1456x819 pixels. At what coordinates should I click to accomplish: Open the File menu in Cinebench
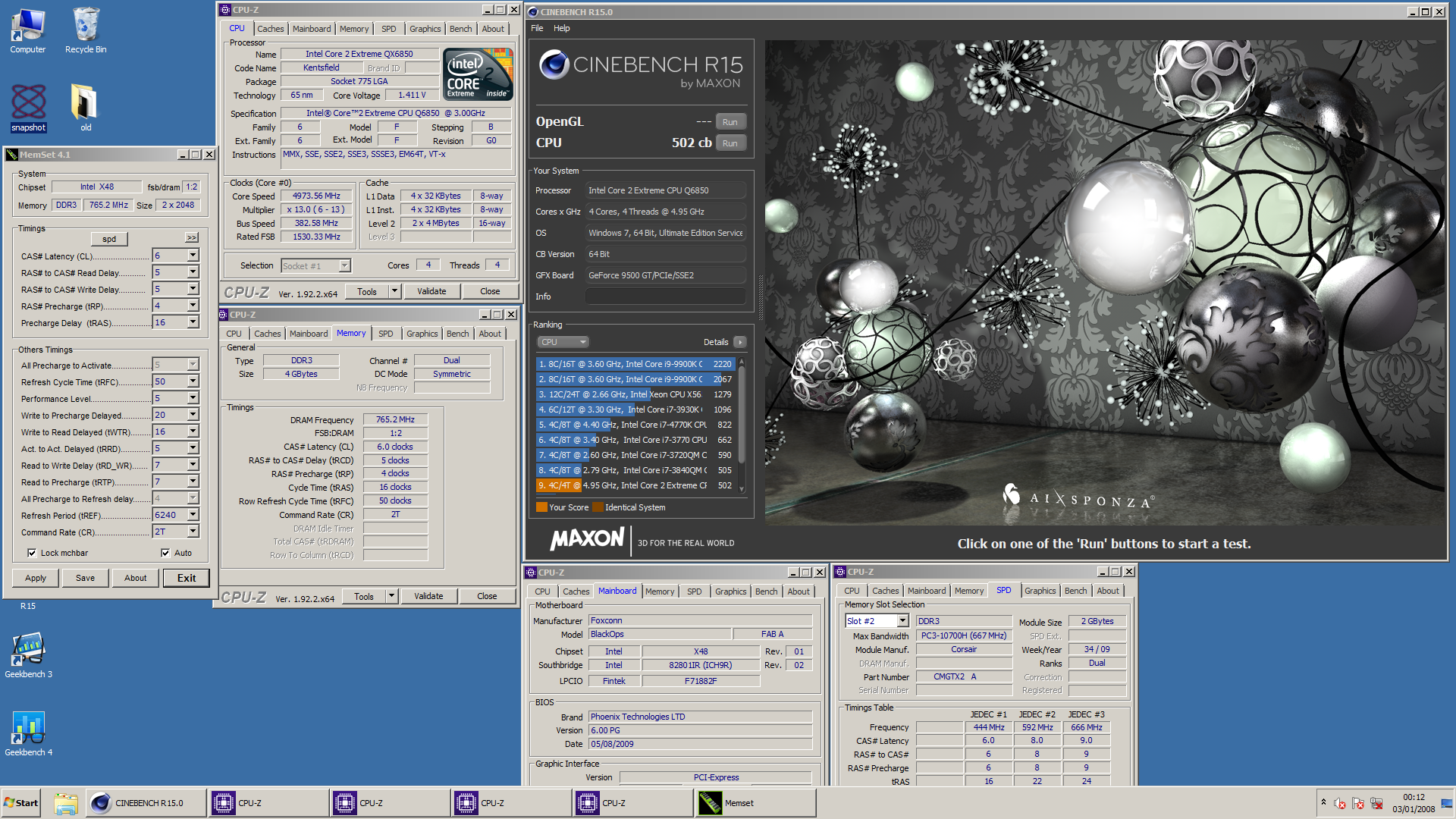click(537, 28)
